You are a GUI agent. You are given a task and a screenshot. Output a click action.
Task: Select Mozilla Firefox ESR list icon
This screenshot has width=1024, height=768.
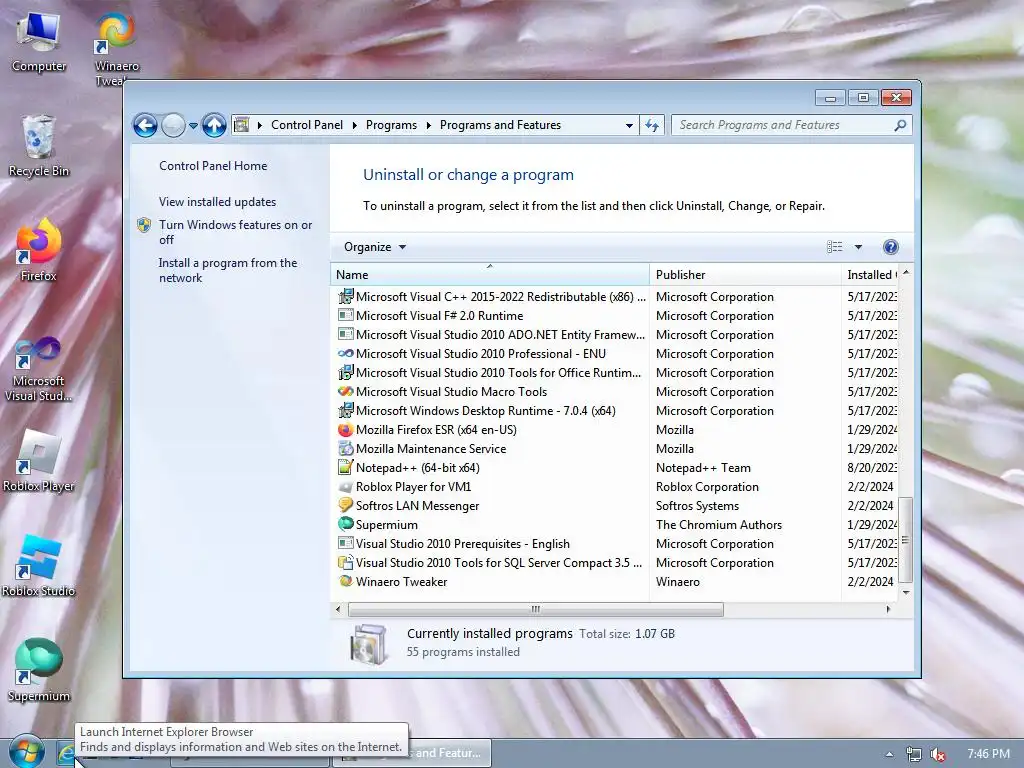click(345, 430)
